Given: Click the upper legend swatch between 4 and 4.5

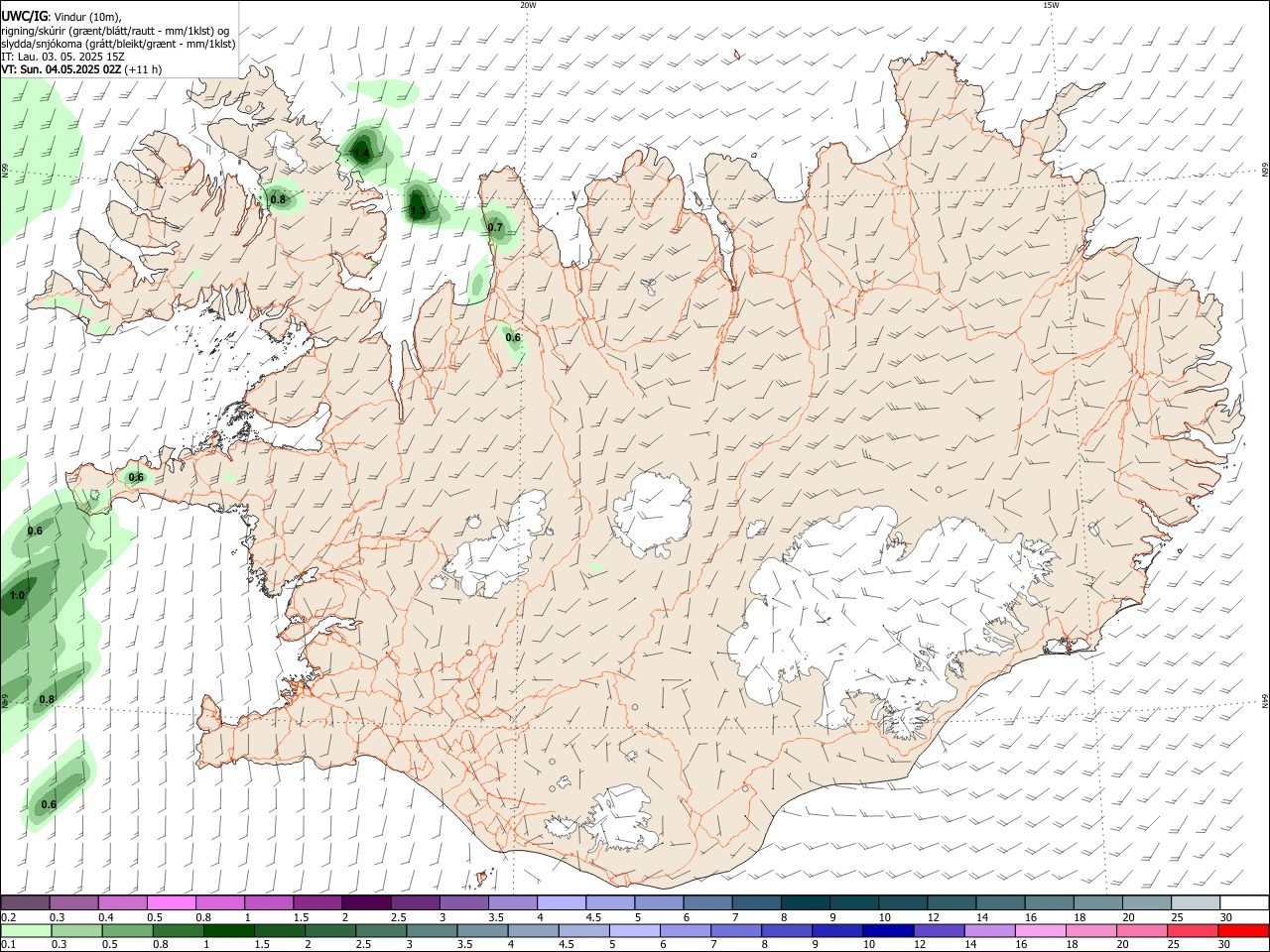Looking at the screenshot, I should [561, 903].
